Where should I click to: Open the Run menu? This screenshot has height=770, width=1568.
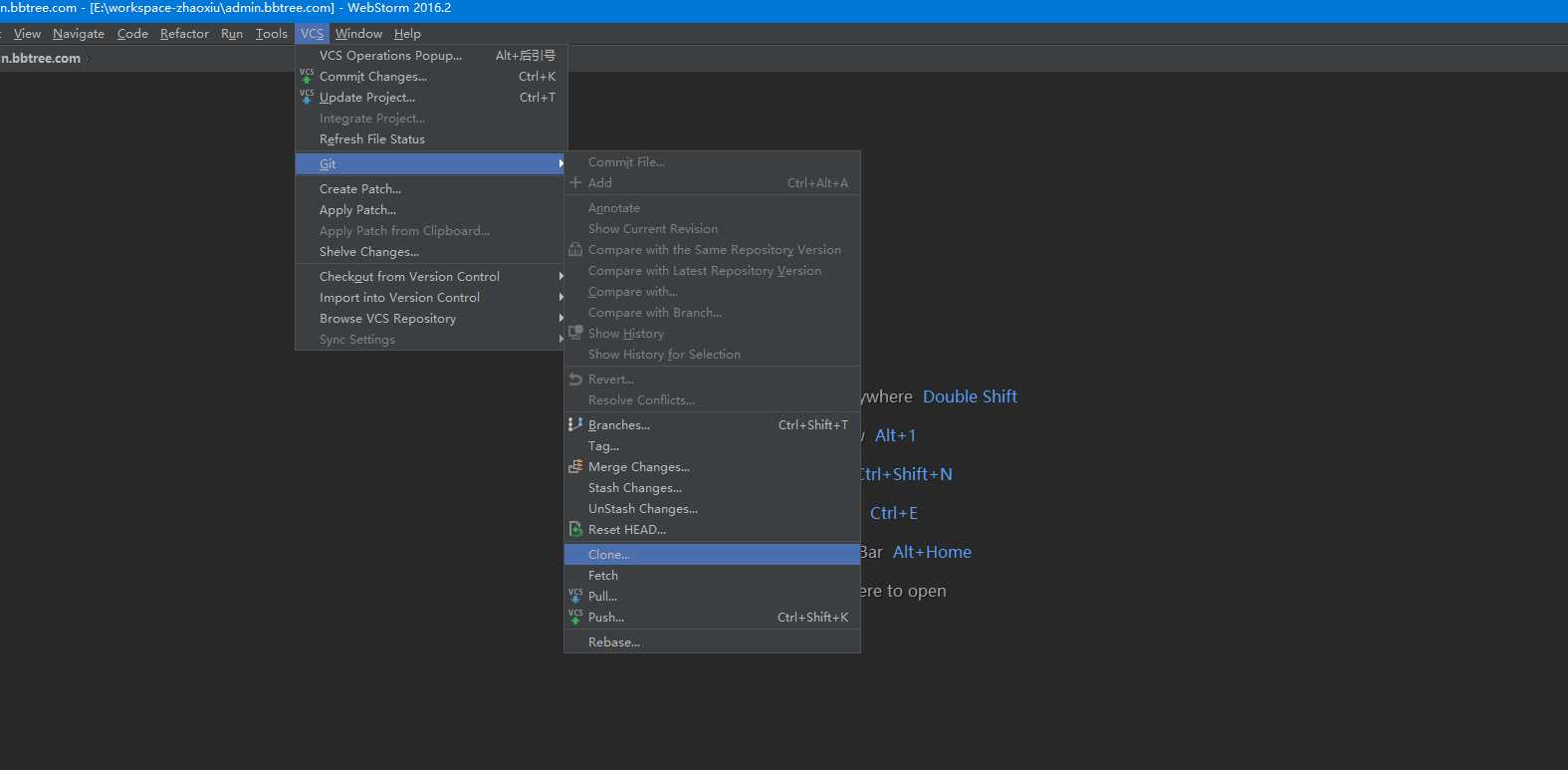(232, 34)
